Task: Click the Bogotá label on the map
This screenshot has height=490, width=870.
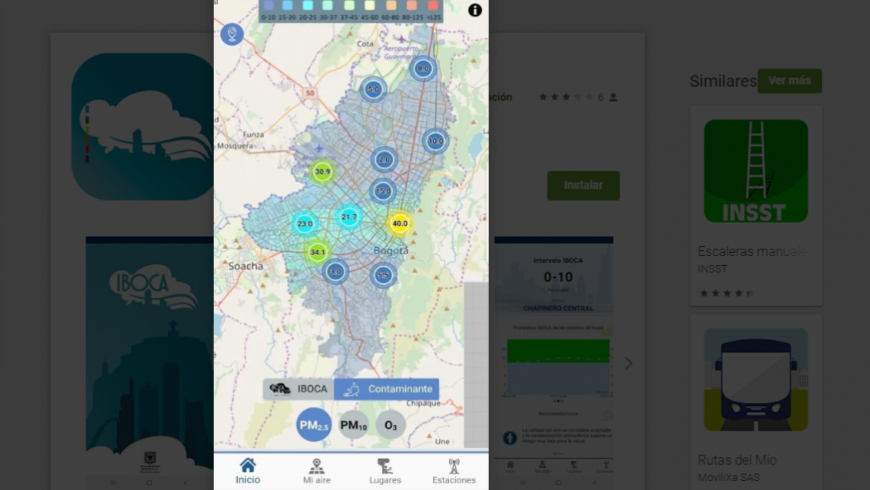Action: coord(391,251)
